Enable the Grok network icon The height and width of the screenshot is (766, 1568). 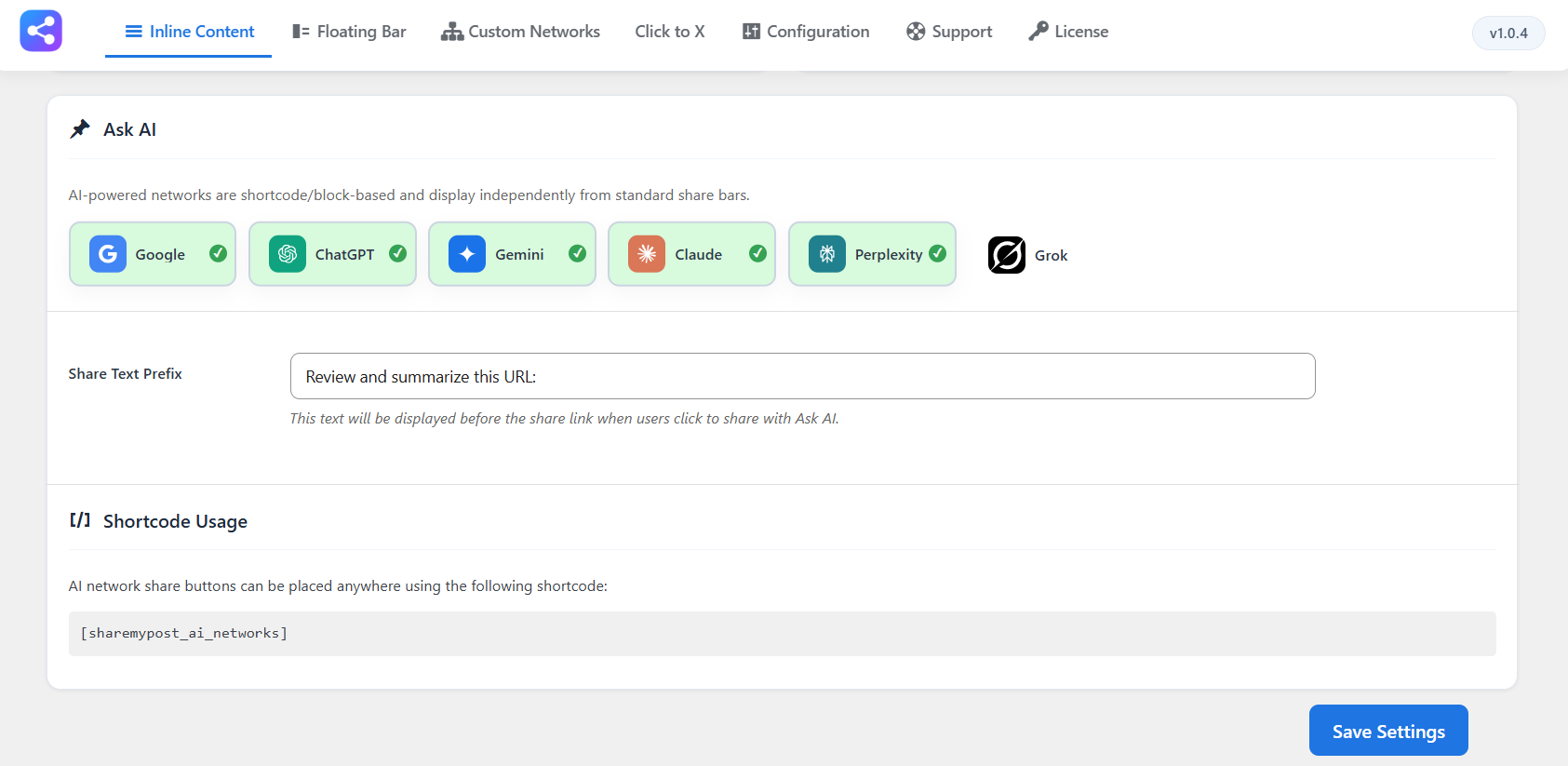pos(1007,255)
